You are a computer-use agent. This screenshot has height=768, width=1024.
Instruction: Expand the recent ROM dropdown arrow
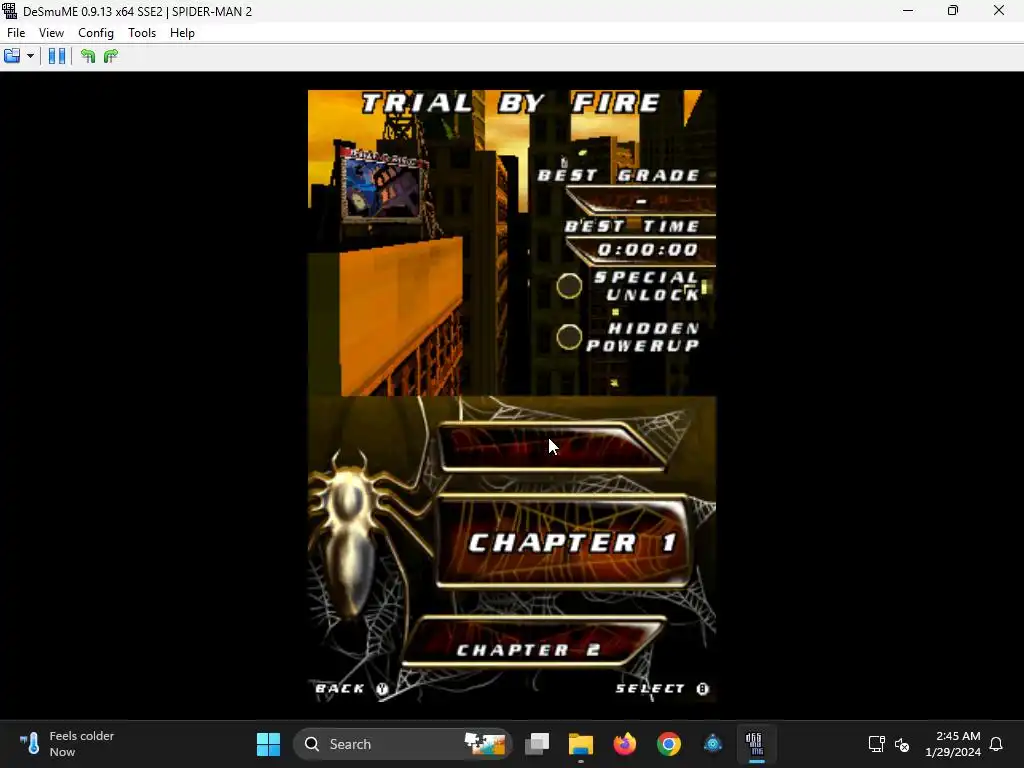(x=30, y=56)
